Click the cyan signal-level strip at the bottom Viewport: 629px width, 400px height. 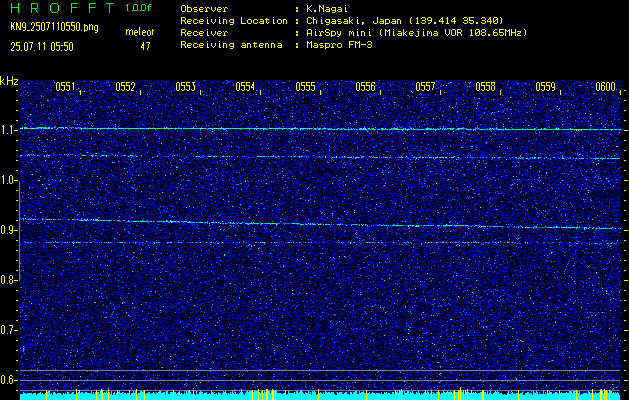[320, 396]
